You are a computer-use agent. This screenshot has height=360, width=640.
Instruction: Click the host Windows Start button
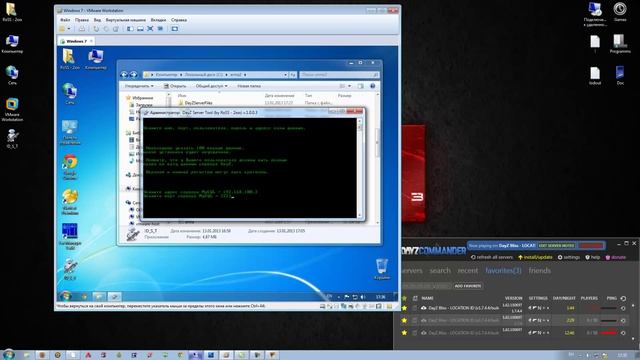point(8,354)
